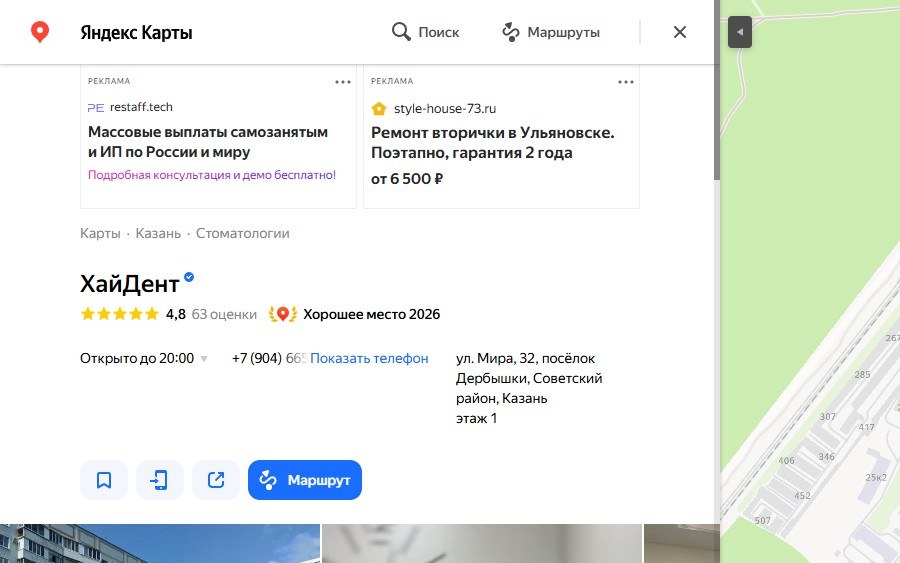Viewport: 900px width, 563px height.
Task: Click building number 452 on the map
Action: click(x=802, y=496)
